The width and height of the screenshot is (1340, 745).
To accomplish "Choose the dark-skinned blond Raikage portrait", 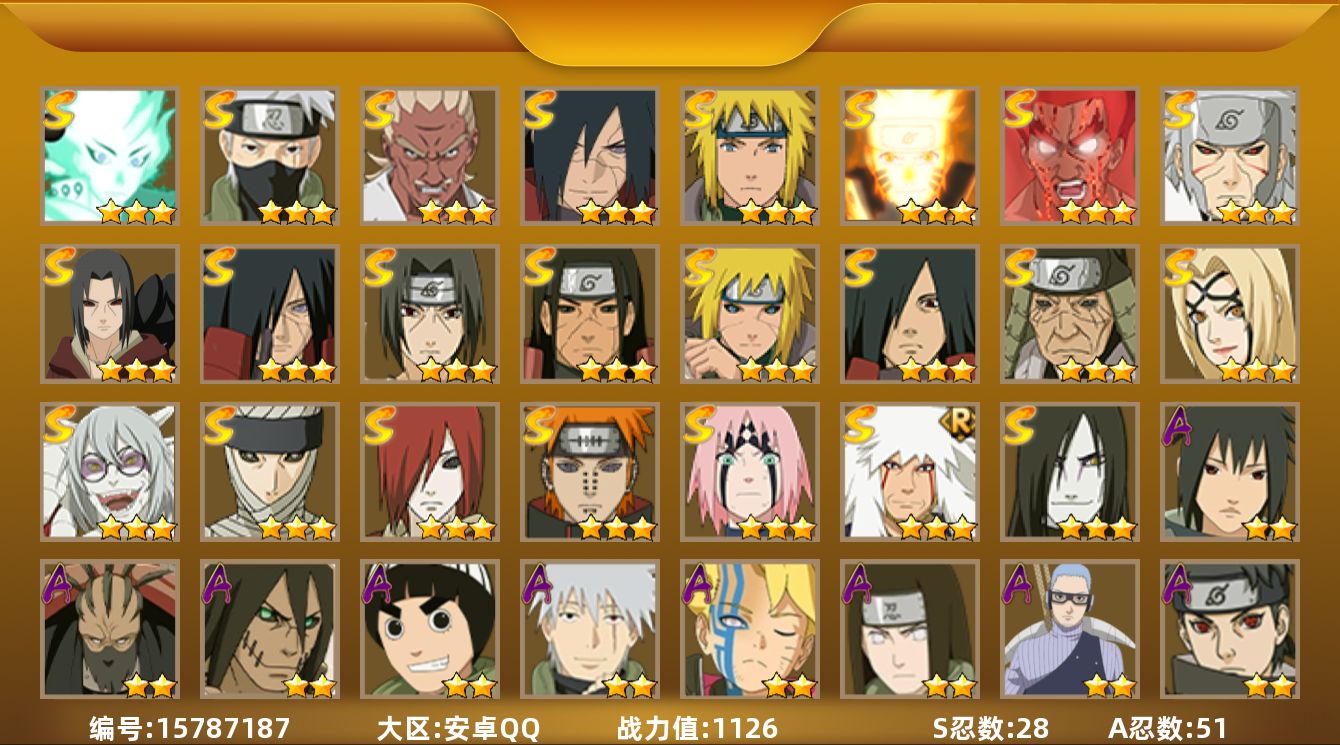I will [429, 155].
